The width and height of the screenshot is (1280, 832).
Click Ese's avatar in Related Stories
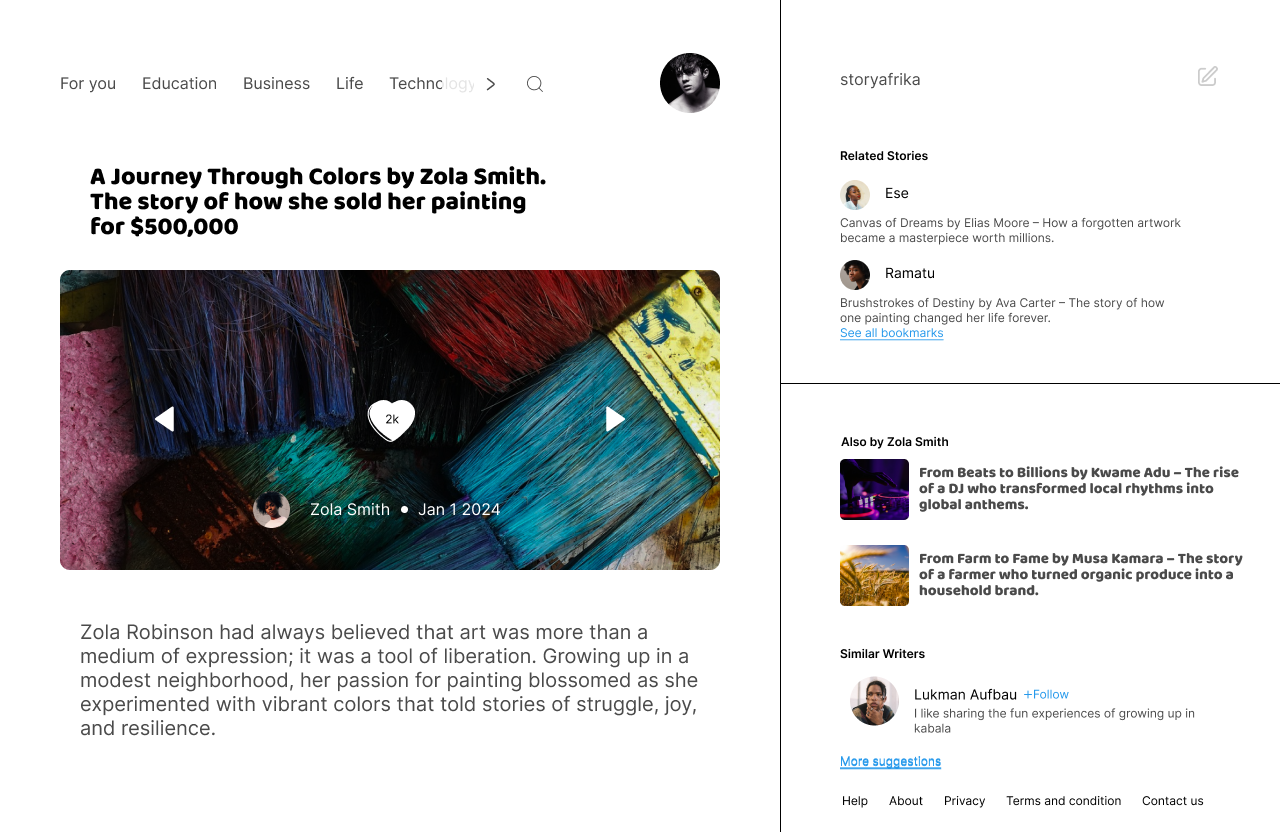[x=855, y=194]
